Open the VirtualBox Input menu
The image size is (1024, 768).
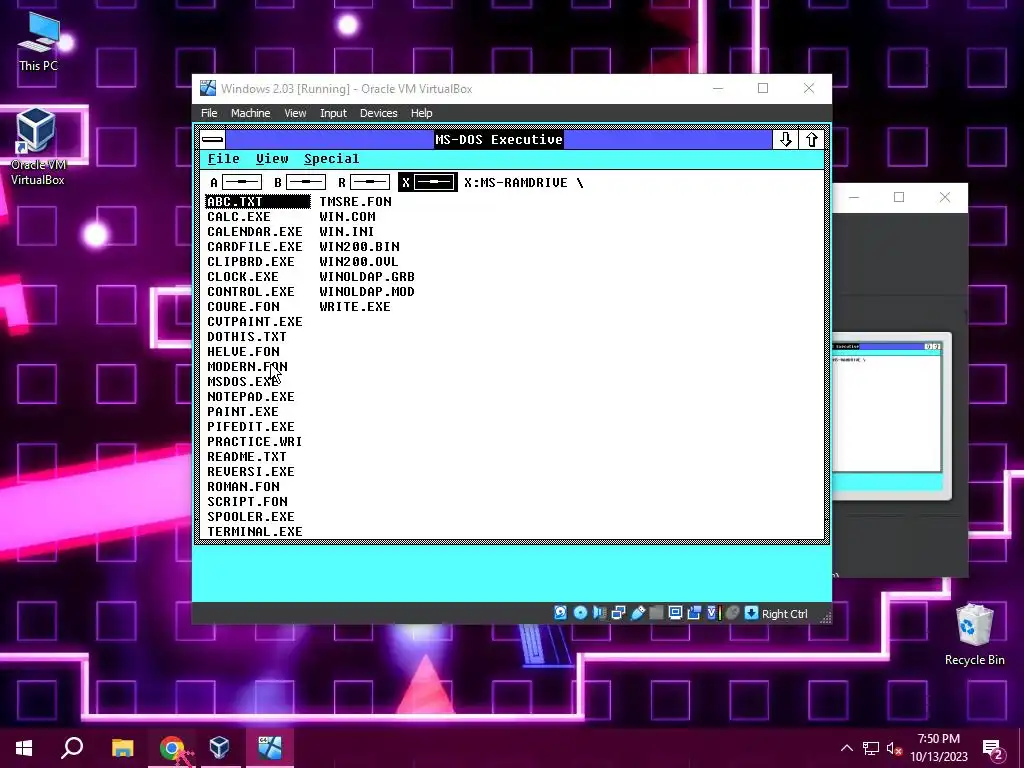333,113
